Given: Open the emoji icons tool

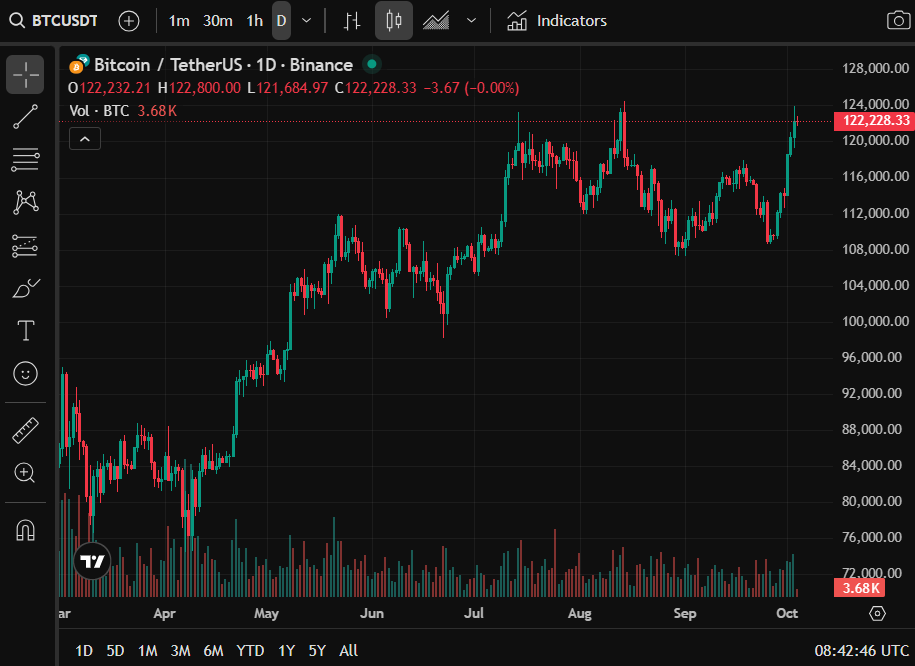Looking at the screenshot, I should 25,374.
